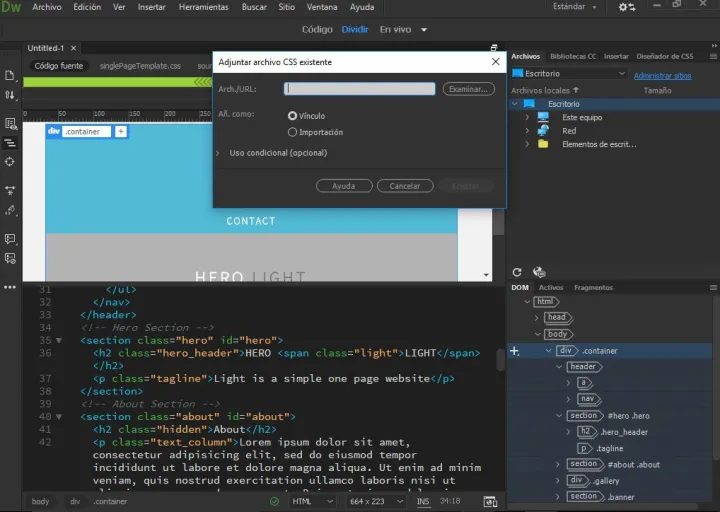This screenshot has width=720, height=512.
Task: Click the Administrar sitios link
Action: point(662,75)
